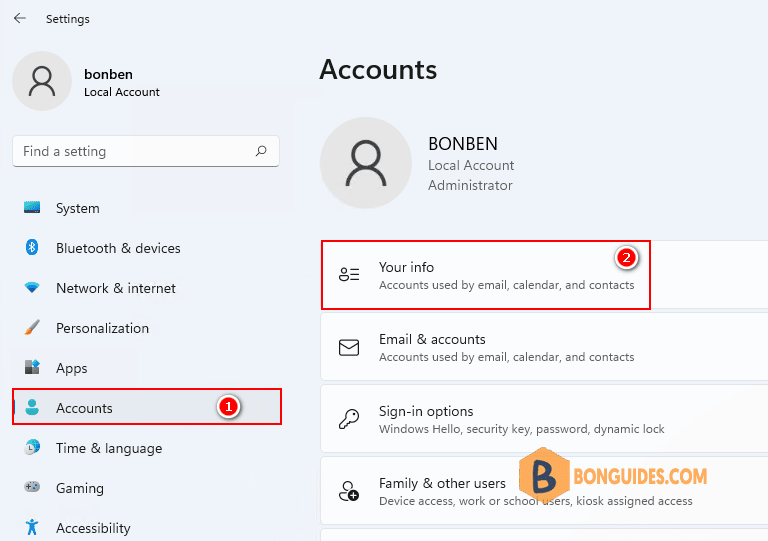Click the Network & internet wifi icon
Image resolution: width=768 pixels, height=541 pixels.
pyautogui.click(x=32, y=288)
